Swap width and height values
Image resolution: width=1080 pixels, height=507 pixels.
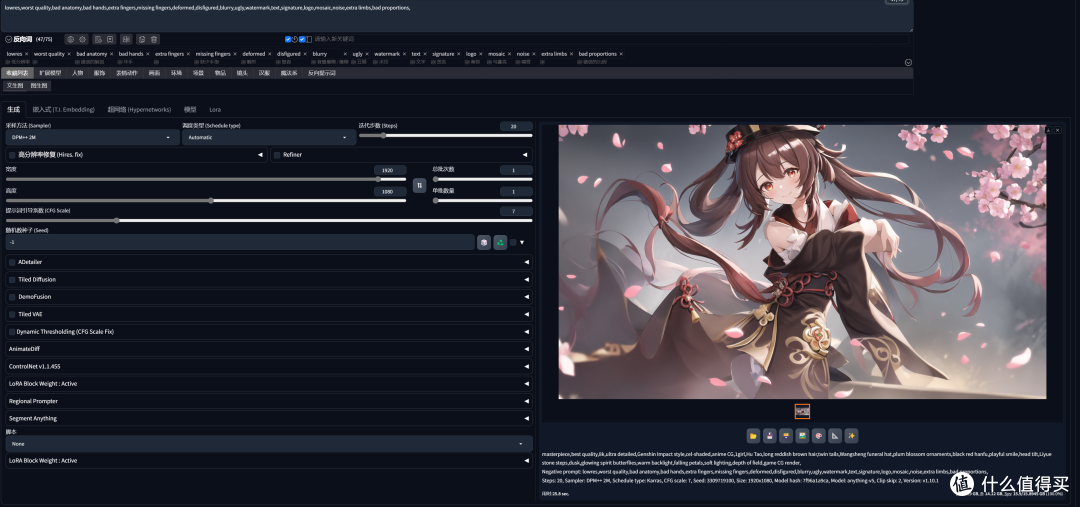(x=419, y=185)
